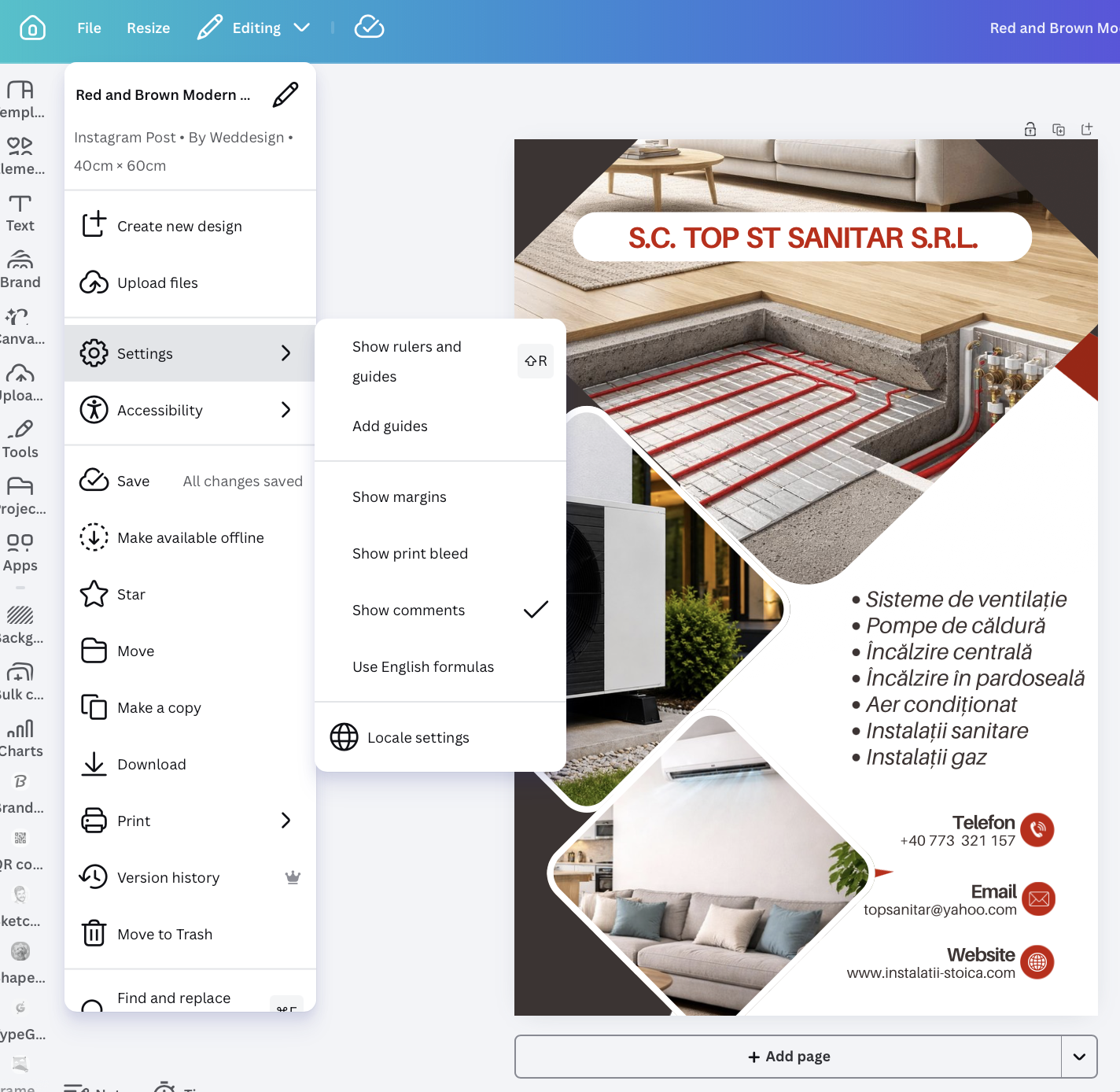Open the File menu
Viewport: 1120px width, 1092px height.
click(x=89, y=28)
